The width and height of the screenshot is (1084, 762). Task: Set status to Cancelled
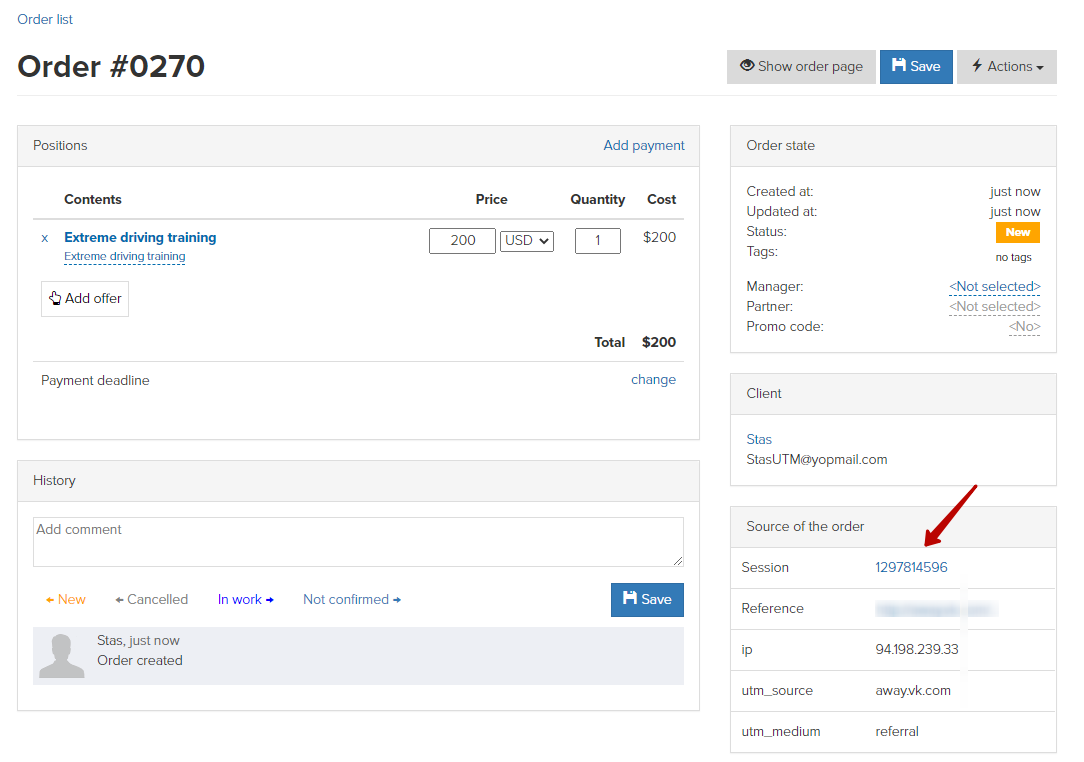coord(152,600)
